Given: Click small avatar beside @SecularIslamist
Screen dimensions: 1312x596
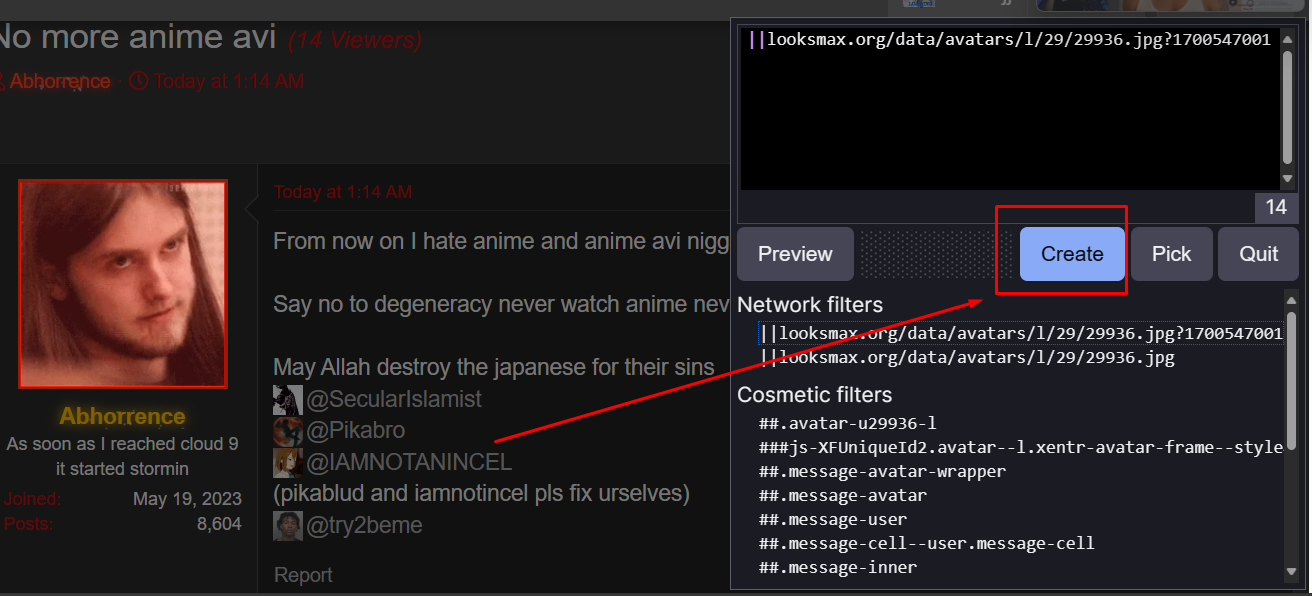Looking at the screenshot, I should click(x=287, y=399).
